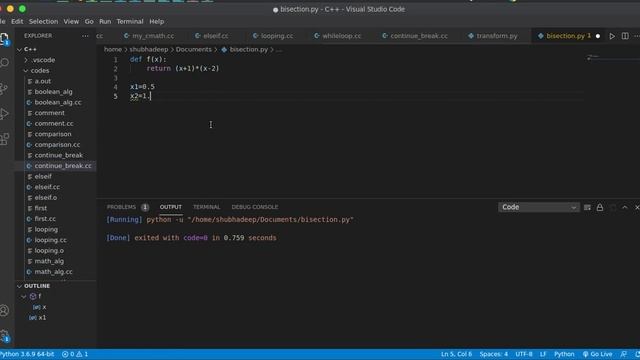Select the Output panel tab
This screenshot has height=360, width=640.
[x=171, y=207]
